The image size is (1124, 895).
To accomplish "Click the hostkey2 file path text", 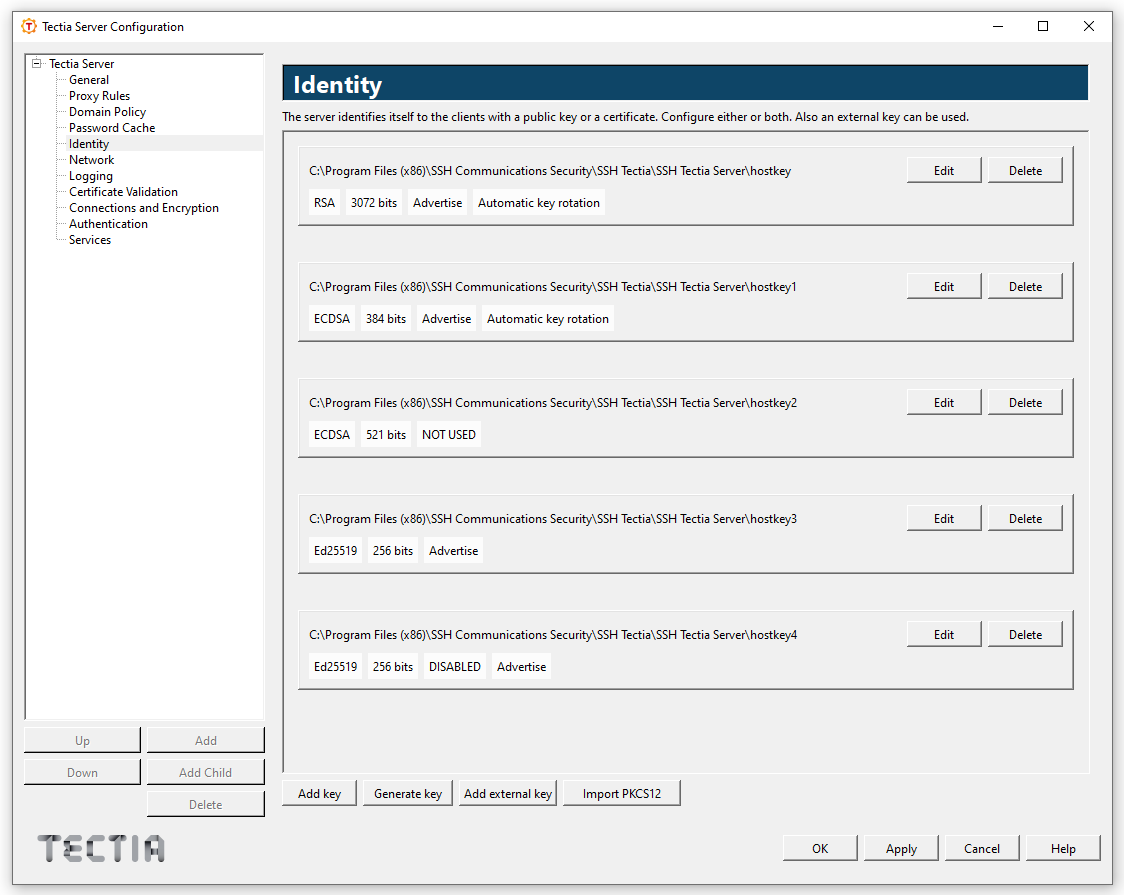I will pyautogui.click(x=553, y=403).
